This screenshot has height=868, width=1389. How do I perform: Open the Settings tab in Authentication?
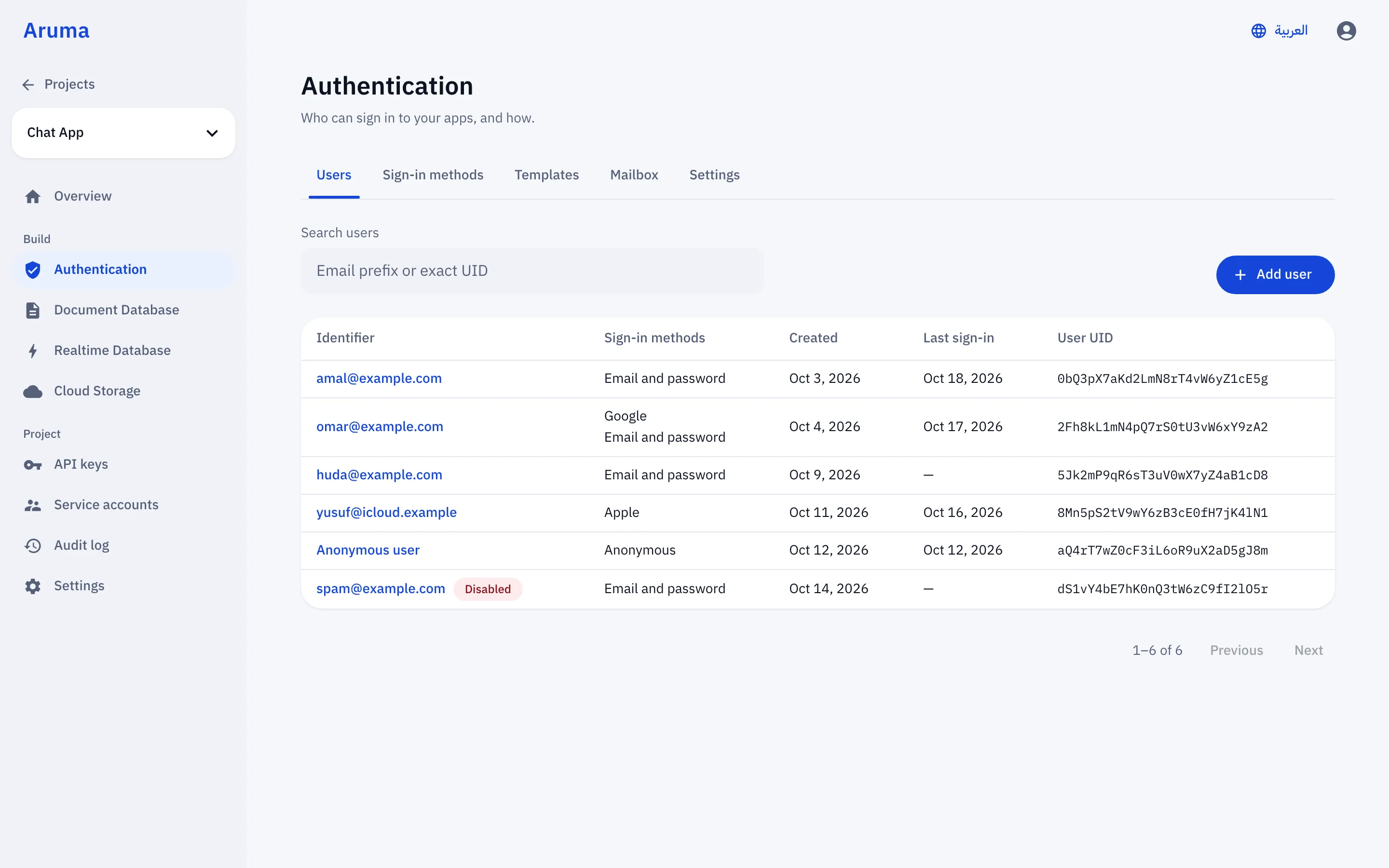714,175
